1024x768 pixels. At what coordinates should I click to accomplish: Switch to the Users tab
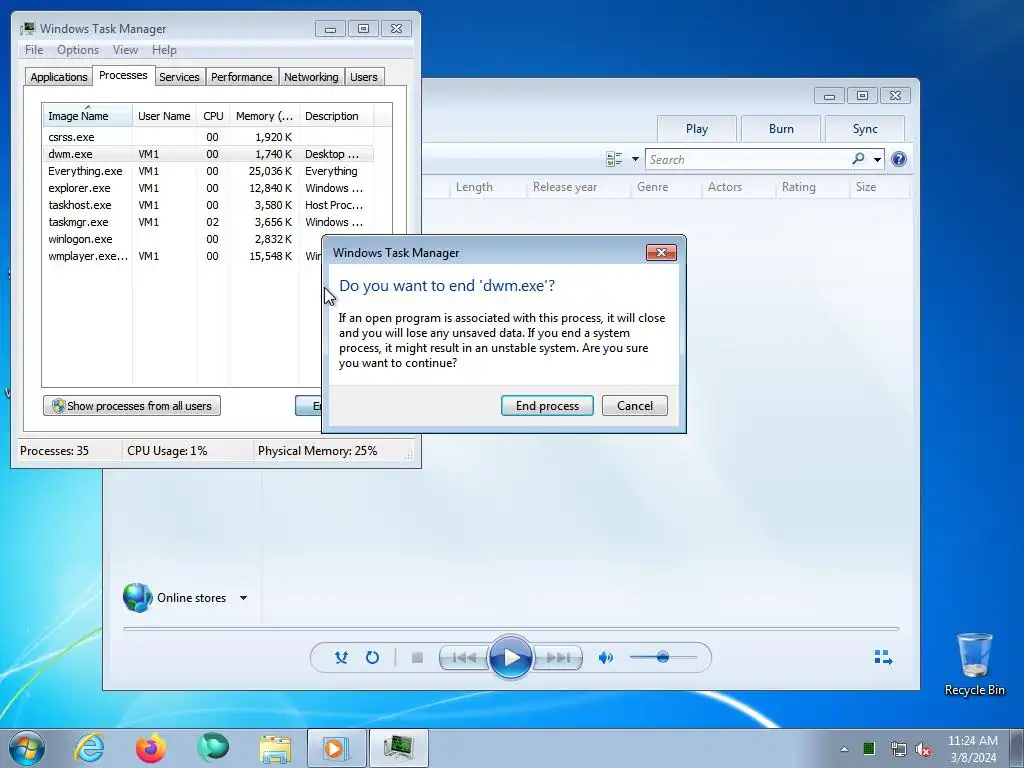click(364, 77)
